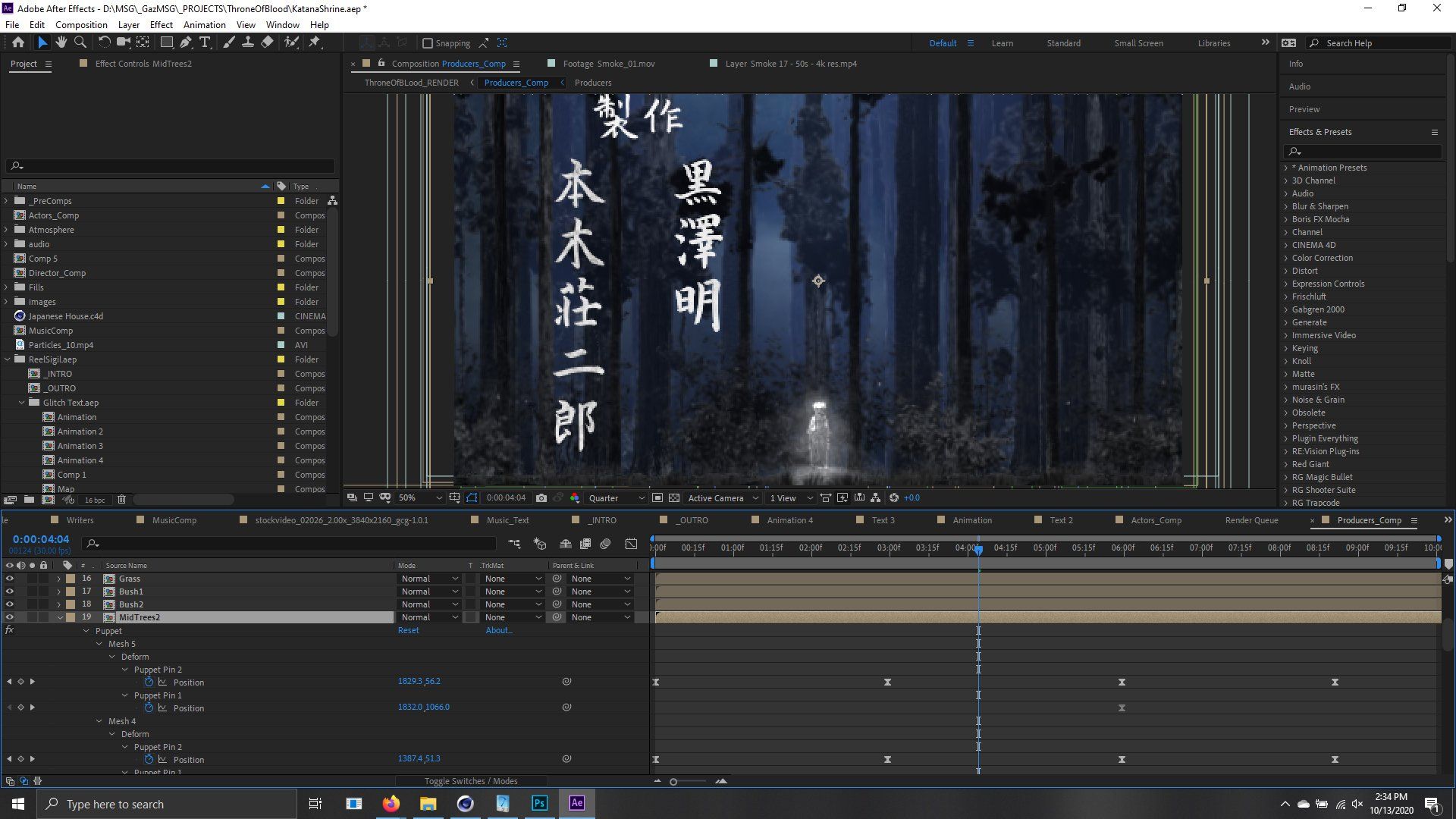
Task: Click Reset link for Puppet effect
Action: click(408, 630)
